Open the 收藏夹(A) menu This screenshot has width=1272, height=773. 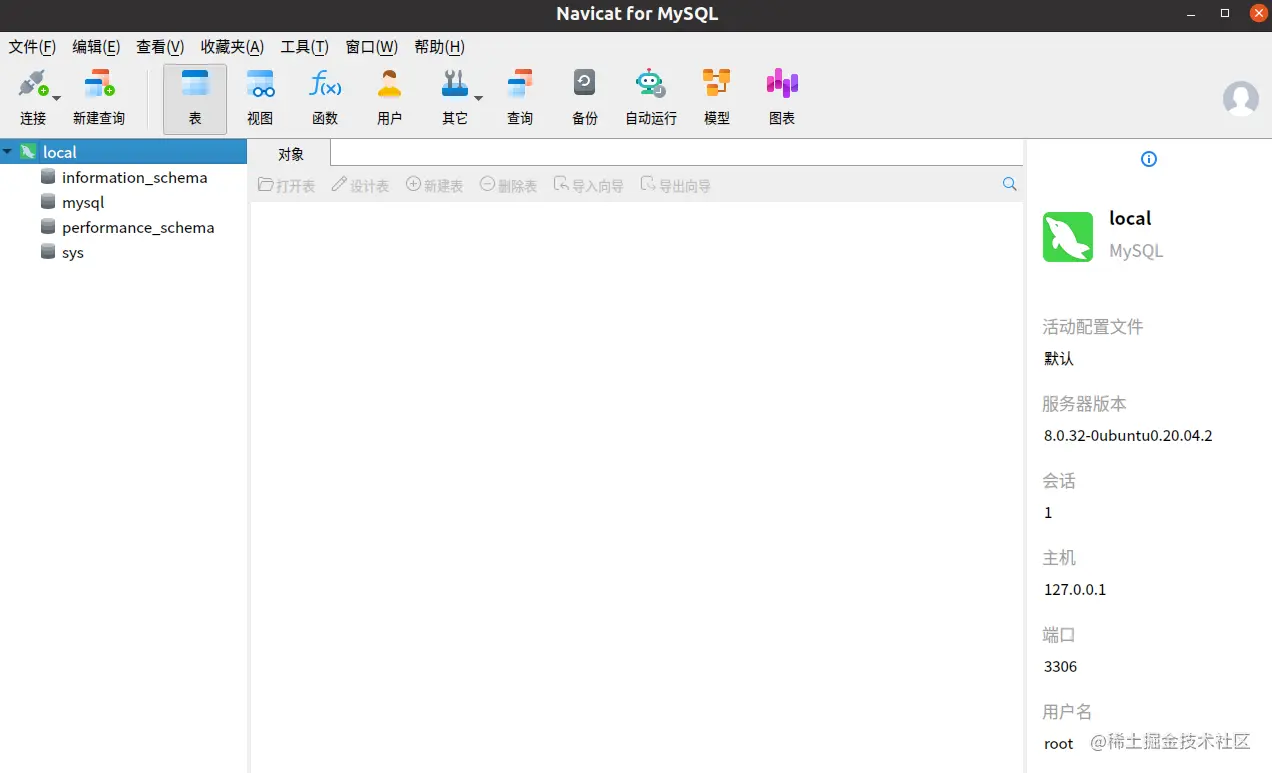click(232, 47)
